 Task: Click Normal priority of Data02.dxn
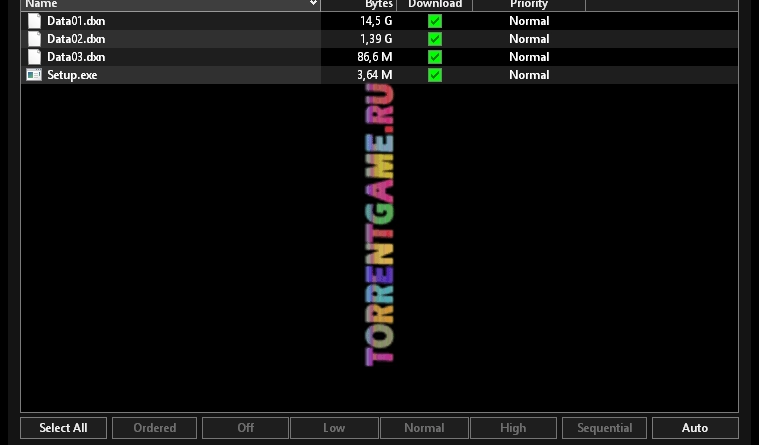(529, 39)
